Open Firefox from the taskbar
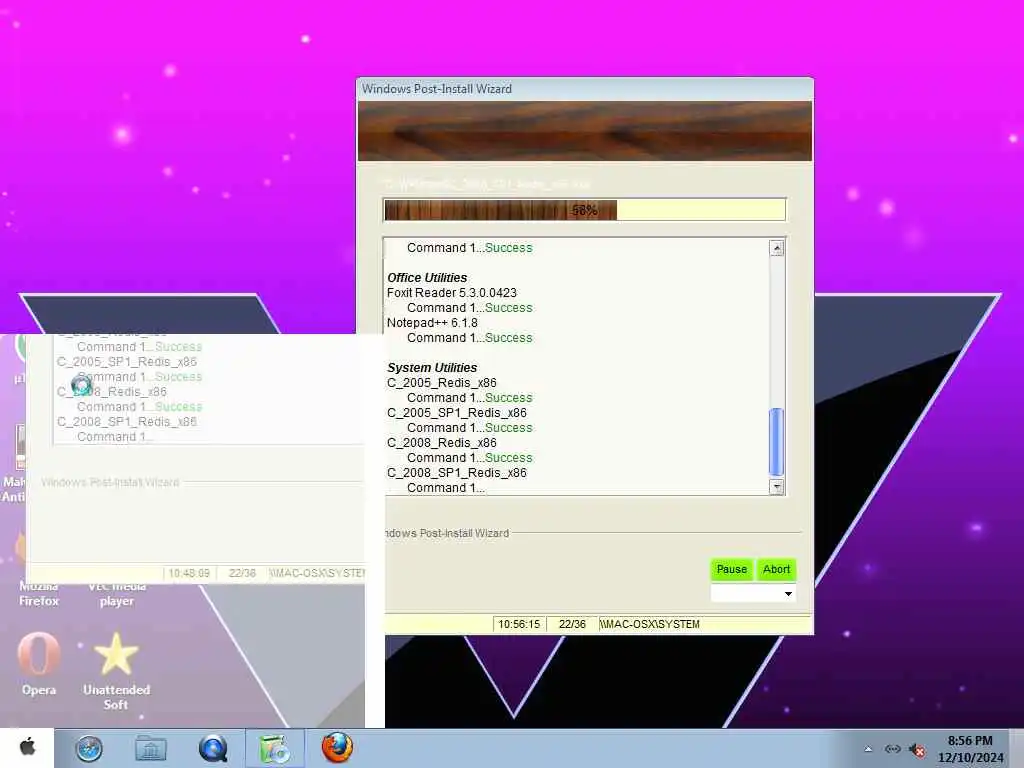 (337, 748)
